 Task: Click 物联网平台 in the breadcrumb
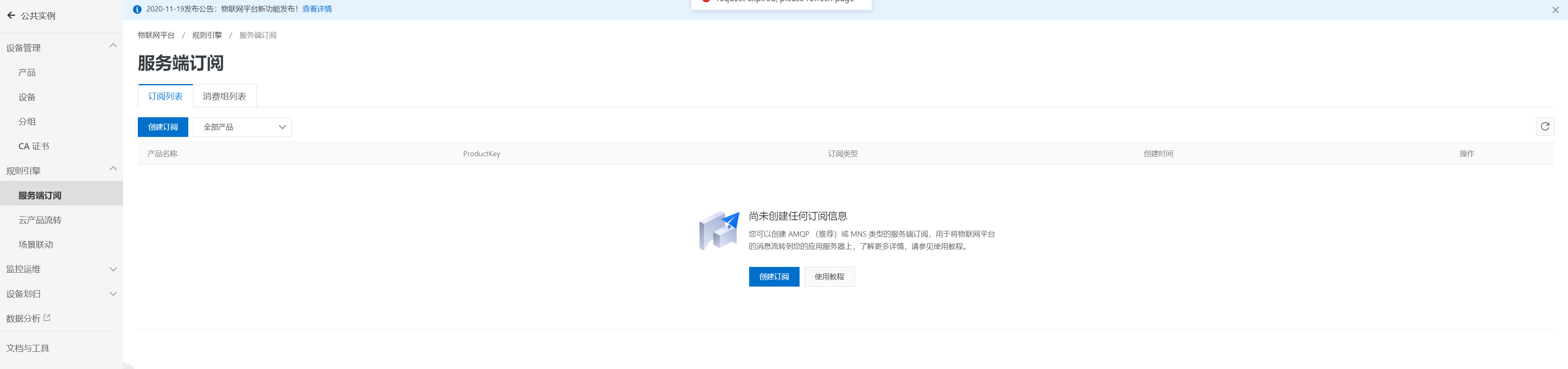[156, 35]
